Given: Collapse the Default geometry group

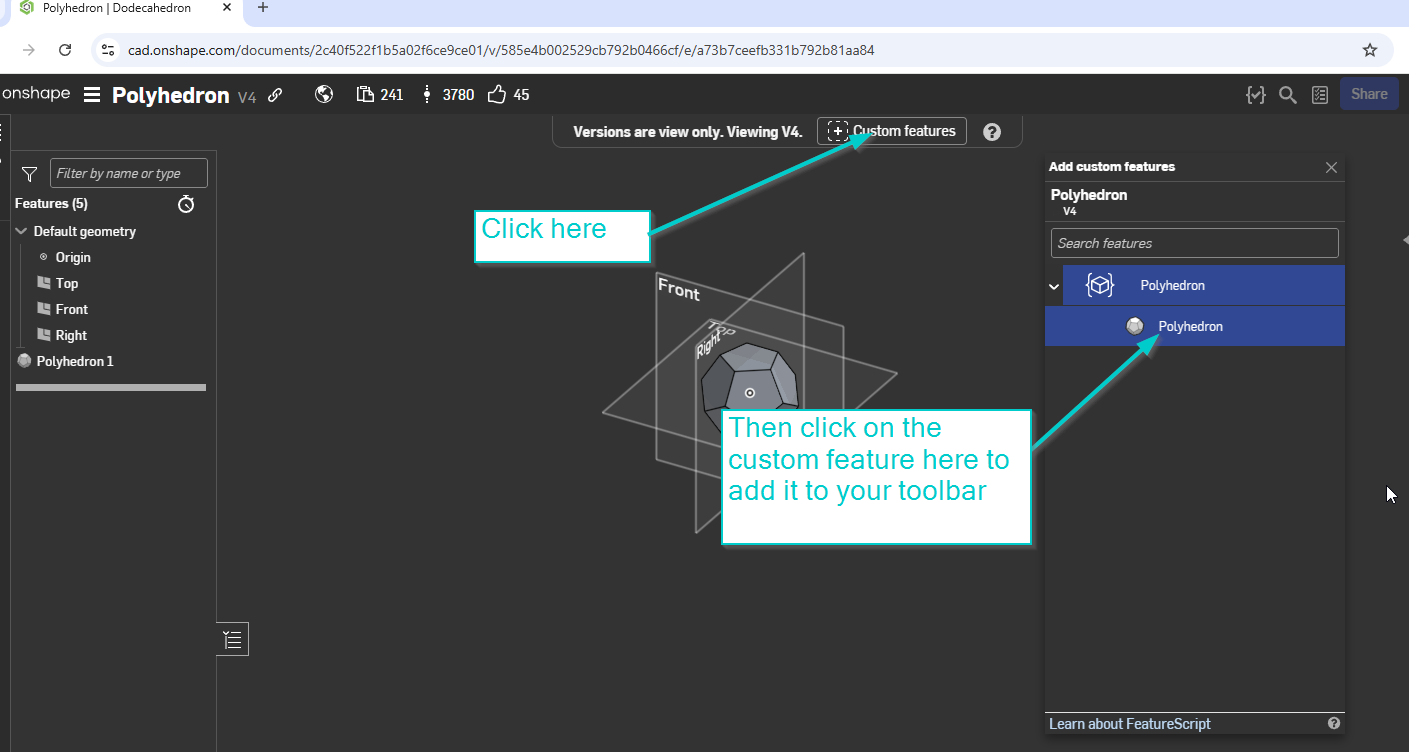Looking at the screenshot, I should [22, 231].
